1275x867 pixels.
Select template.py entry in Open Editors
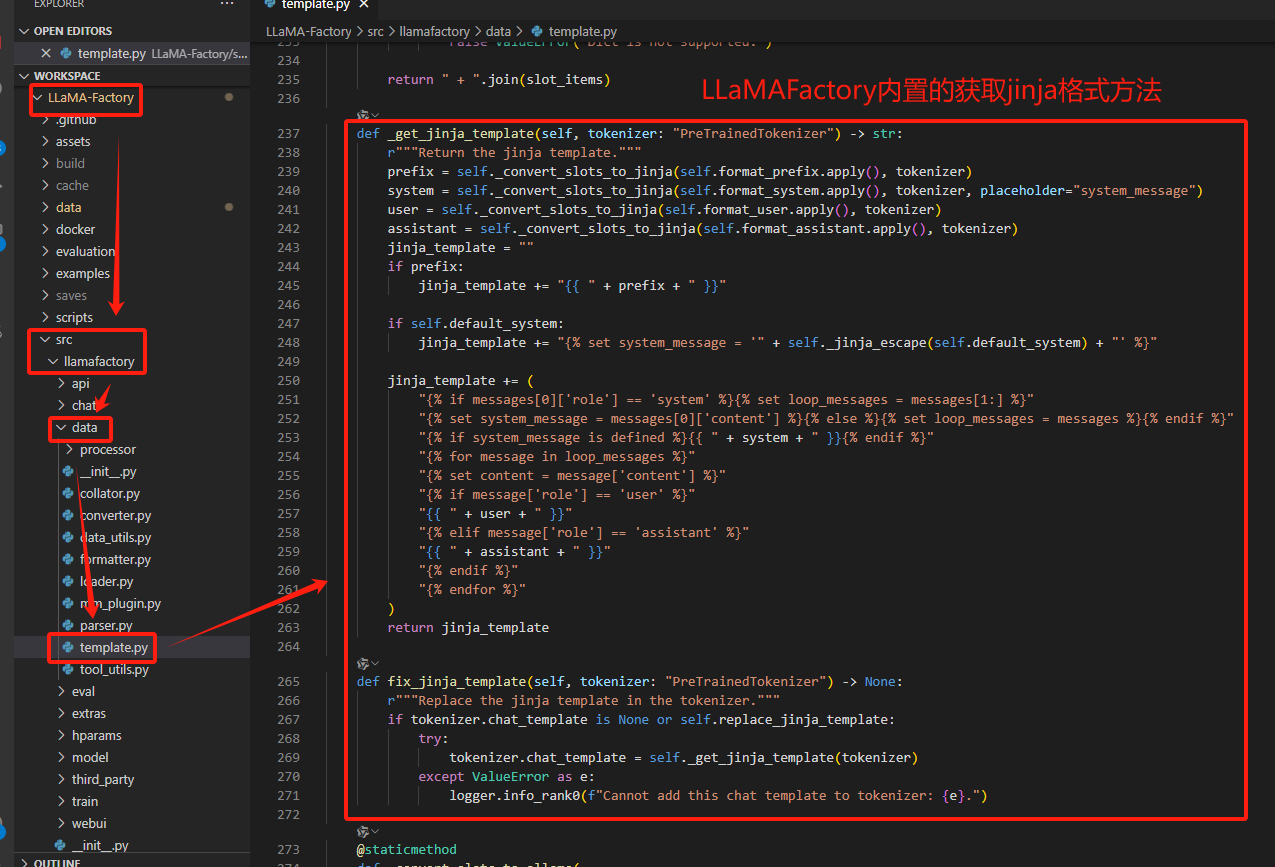[x=132, y=53]
